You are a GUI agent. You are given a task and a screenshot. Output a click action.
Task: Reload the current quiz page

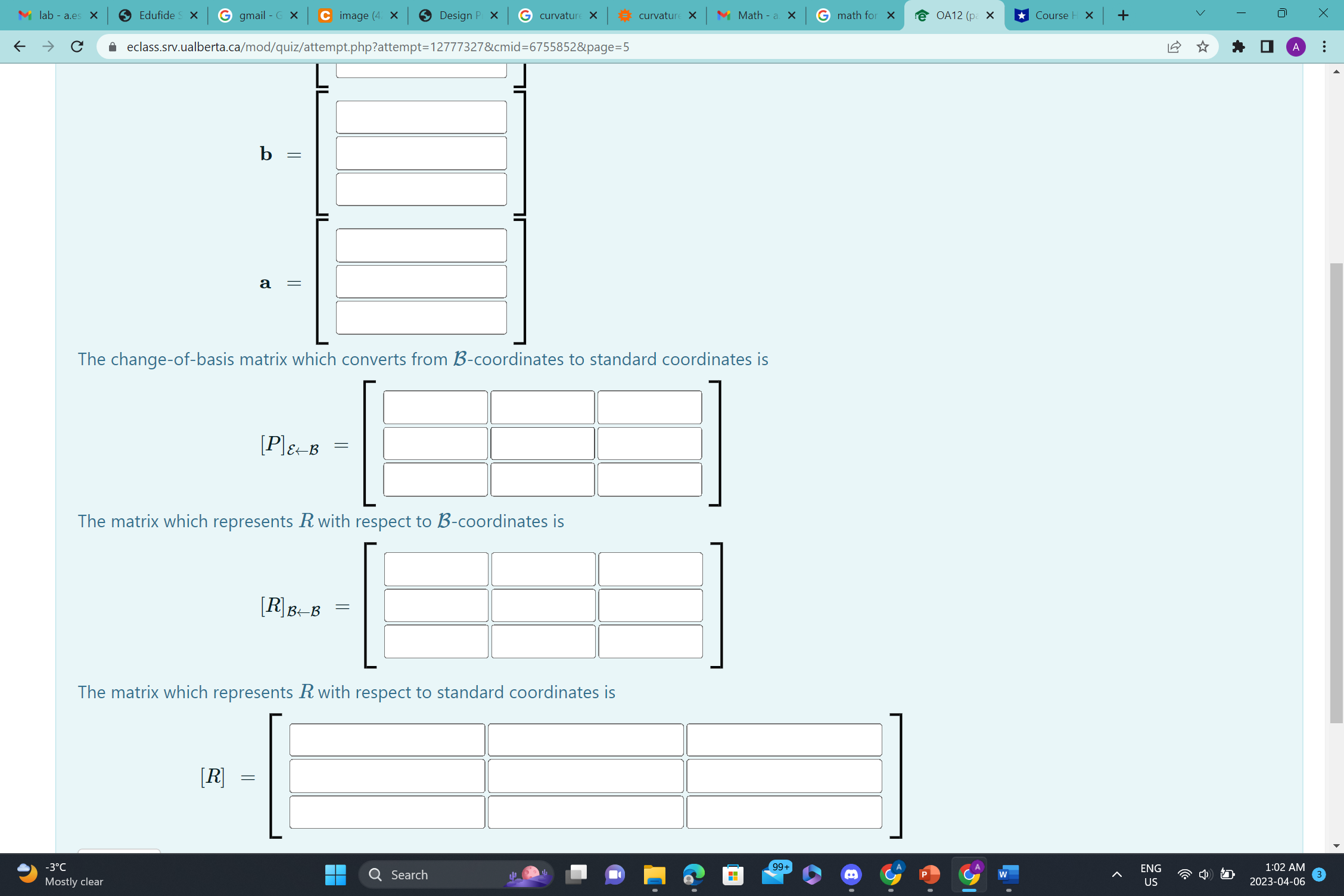point(77,46)
